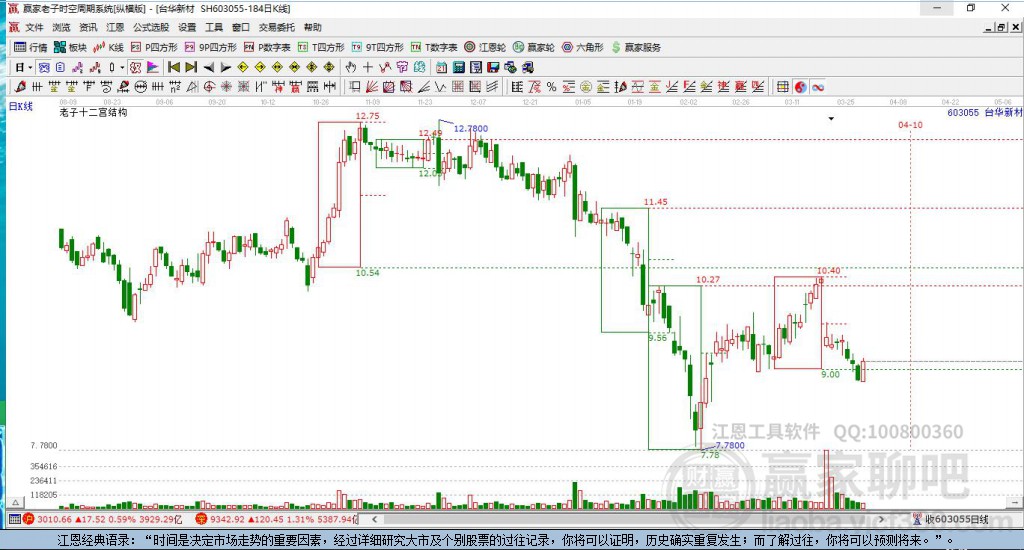Toggle the red framed pattern icon
Screen dimensions: 1024x550
click(x=135, y=67)
